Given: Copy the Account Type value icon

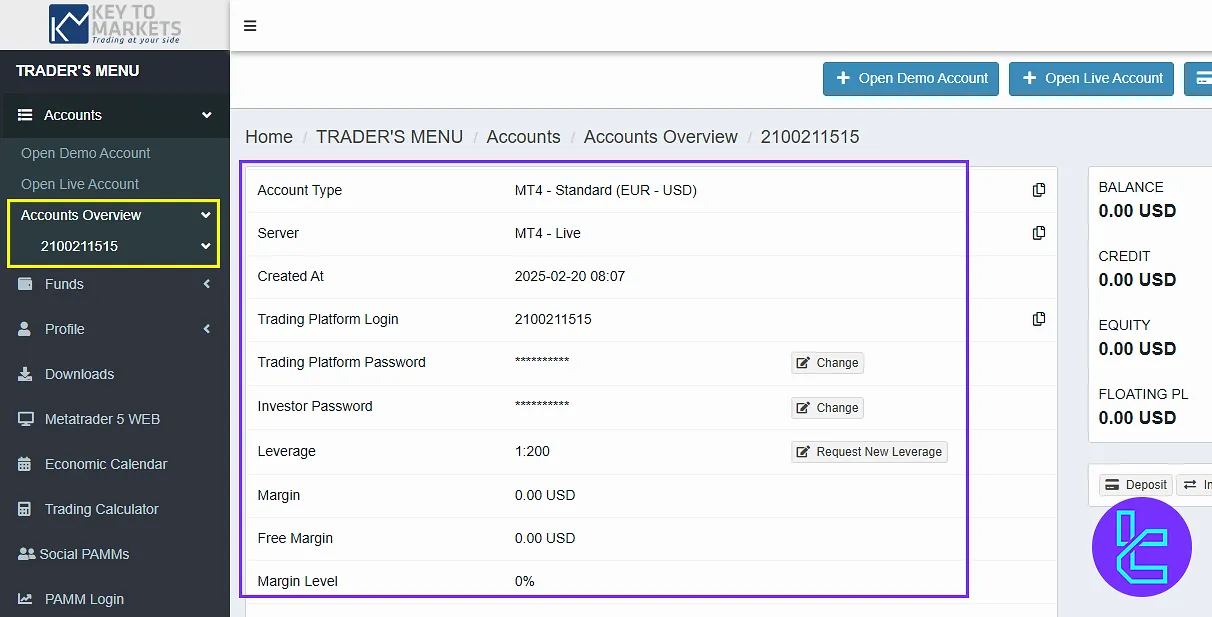Looking at the screenshot, I should click(1039, 190).
